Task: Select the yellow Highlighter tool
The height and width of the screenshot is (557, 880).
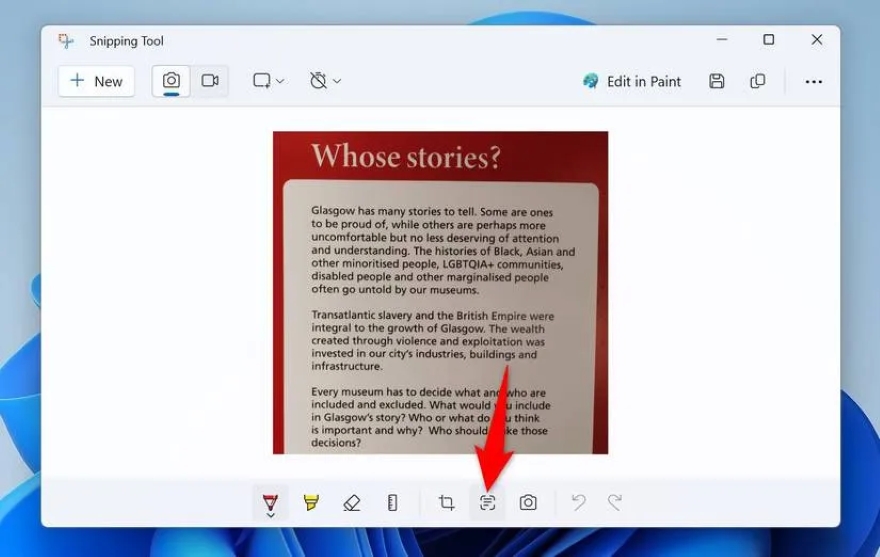Action: coord(311,502)
